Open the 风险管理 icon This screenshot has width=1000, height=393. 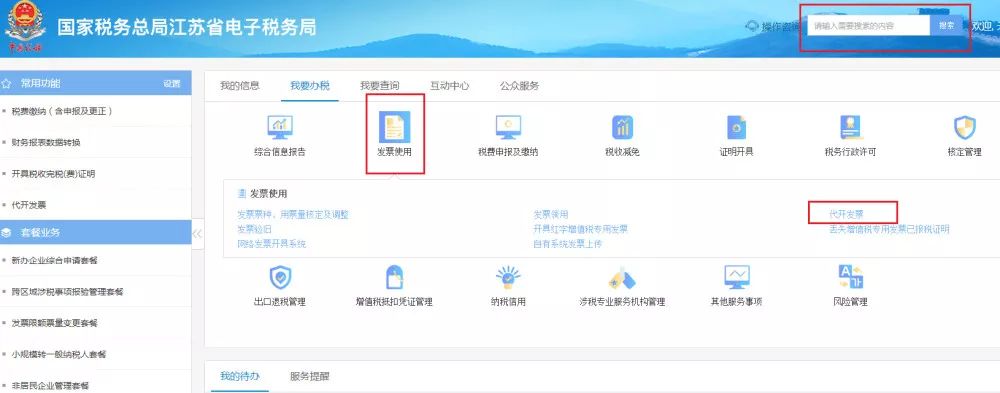click(850, 278)
